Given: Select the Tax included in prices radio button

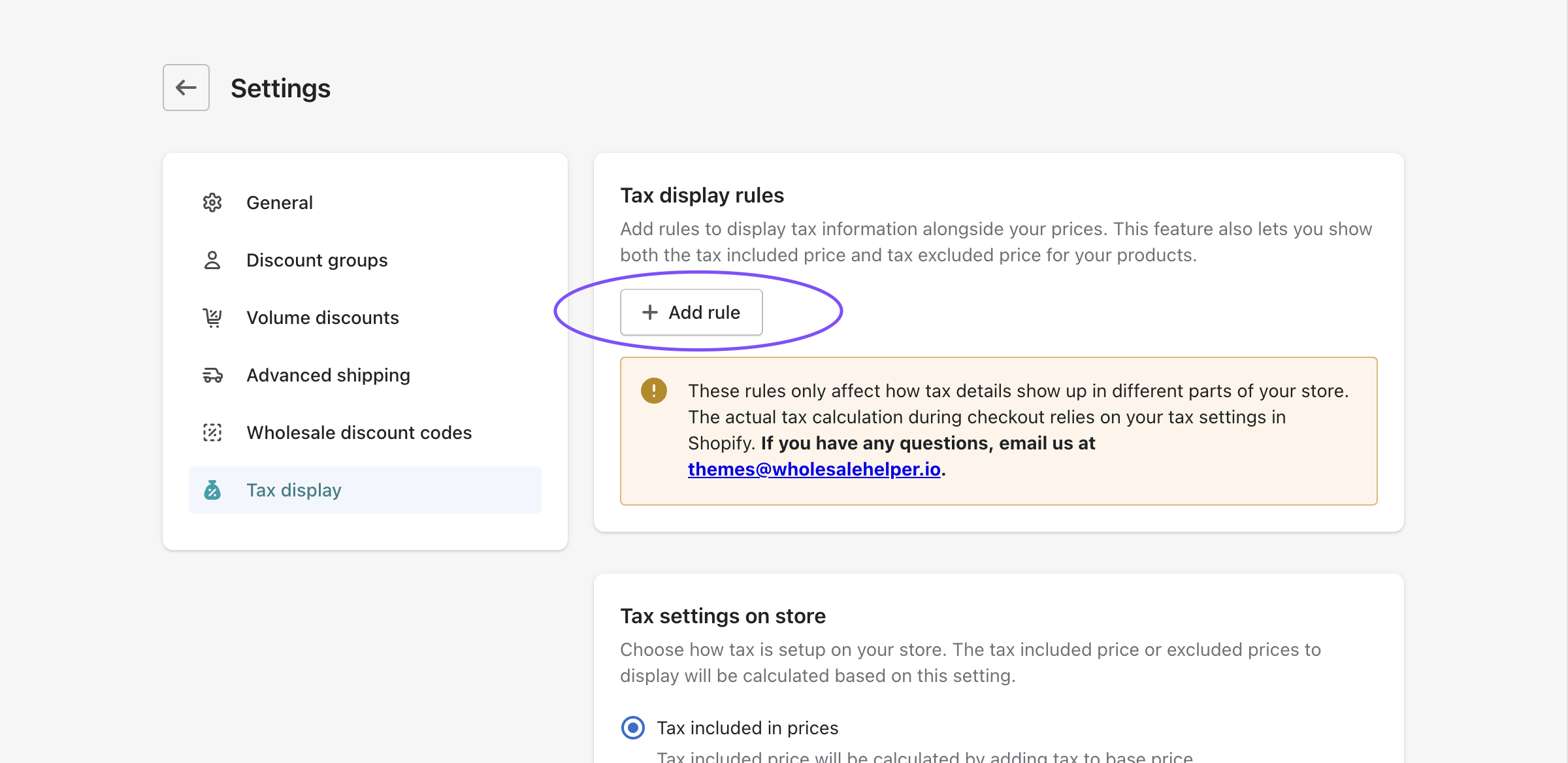Looking at the screenshot, I should tap(632, 727).
